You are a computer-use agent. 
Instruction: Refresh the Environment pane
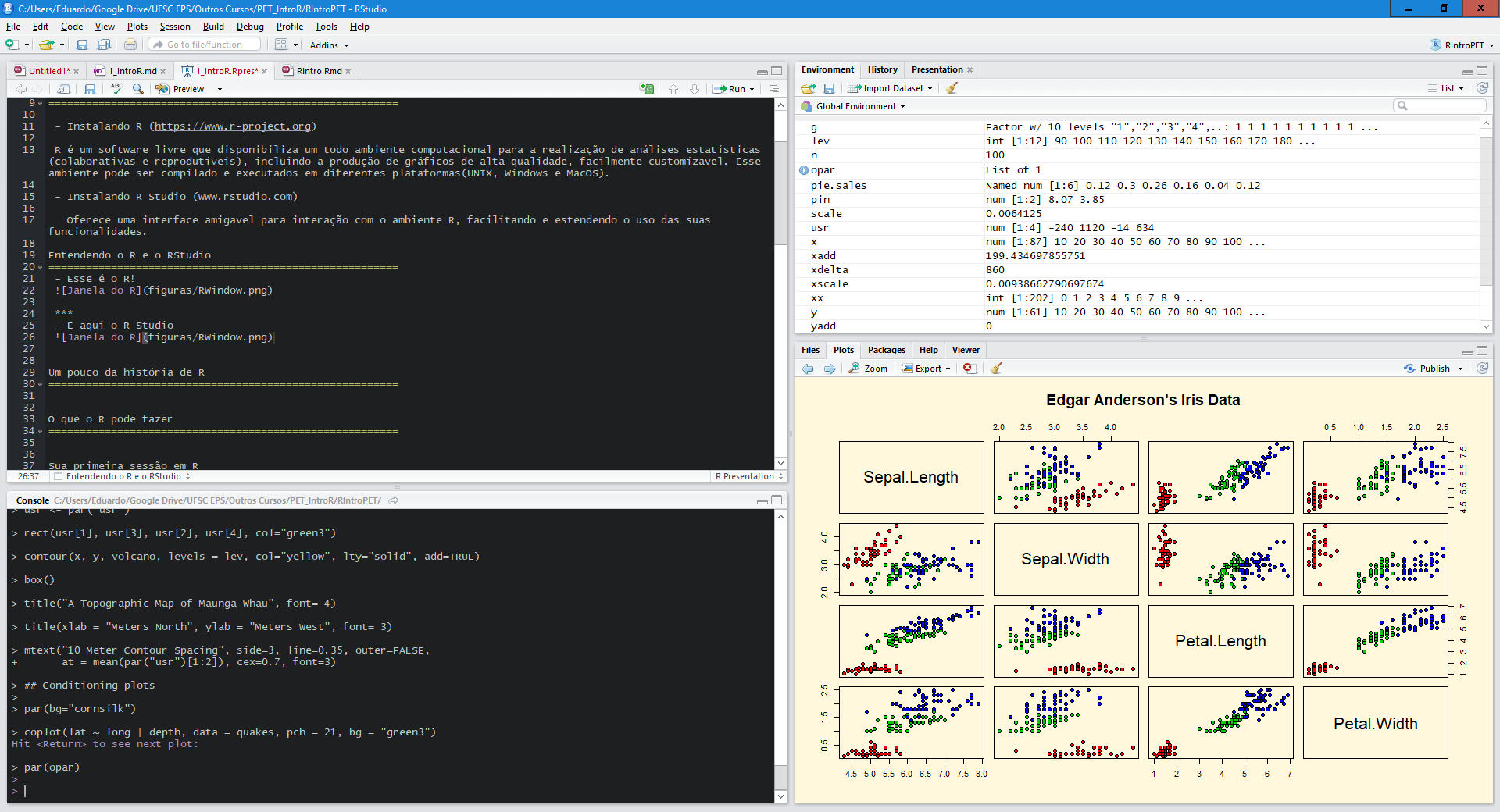point(1482,88)
